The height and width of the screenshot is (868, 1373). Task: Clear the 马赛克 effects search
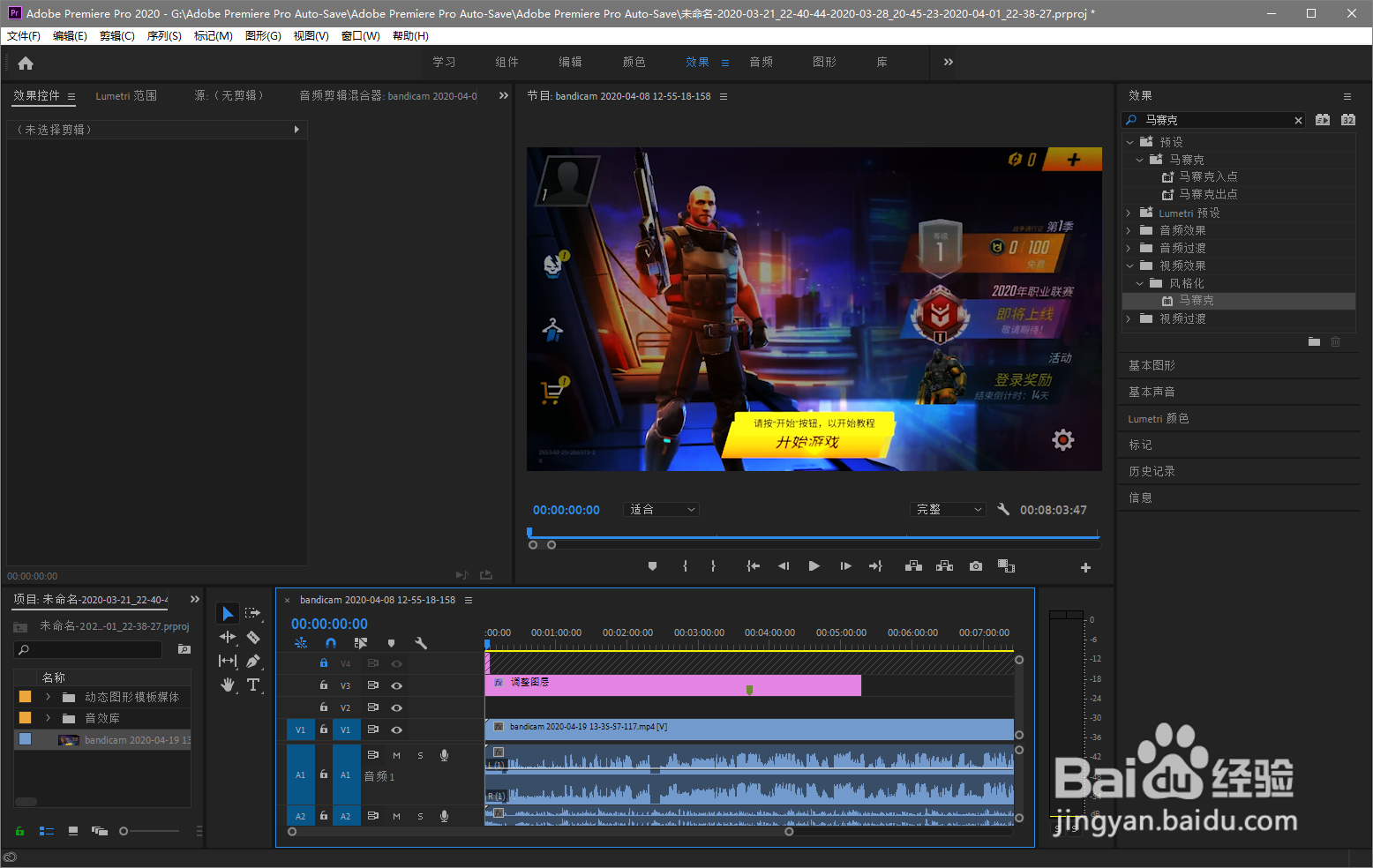click(1298, 120)
